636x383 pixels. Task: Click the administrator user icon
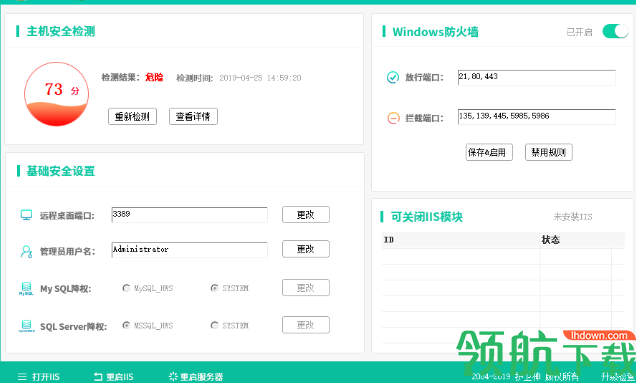pos(26,252)
